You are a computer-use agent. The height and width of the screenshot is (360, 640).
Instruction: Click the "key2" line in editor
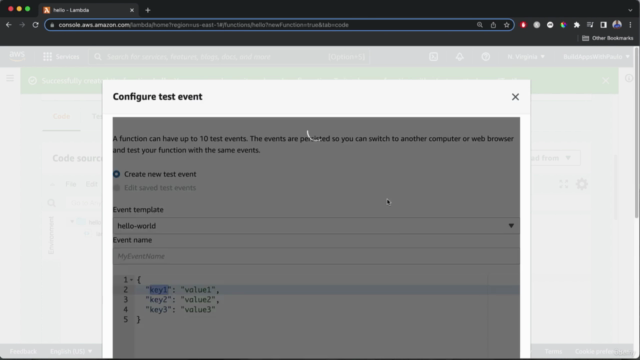[182, 300]
